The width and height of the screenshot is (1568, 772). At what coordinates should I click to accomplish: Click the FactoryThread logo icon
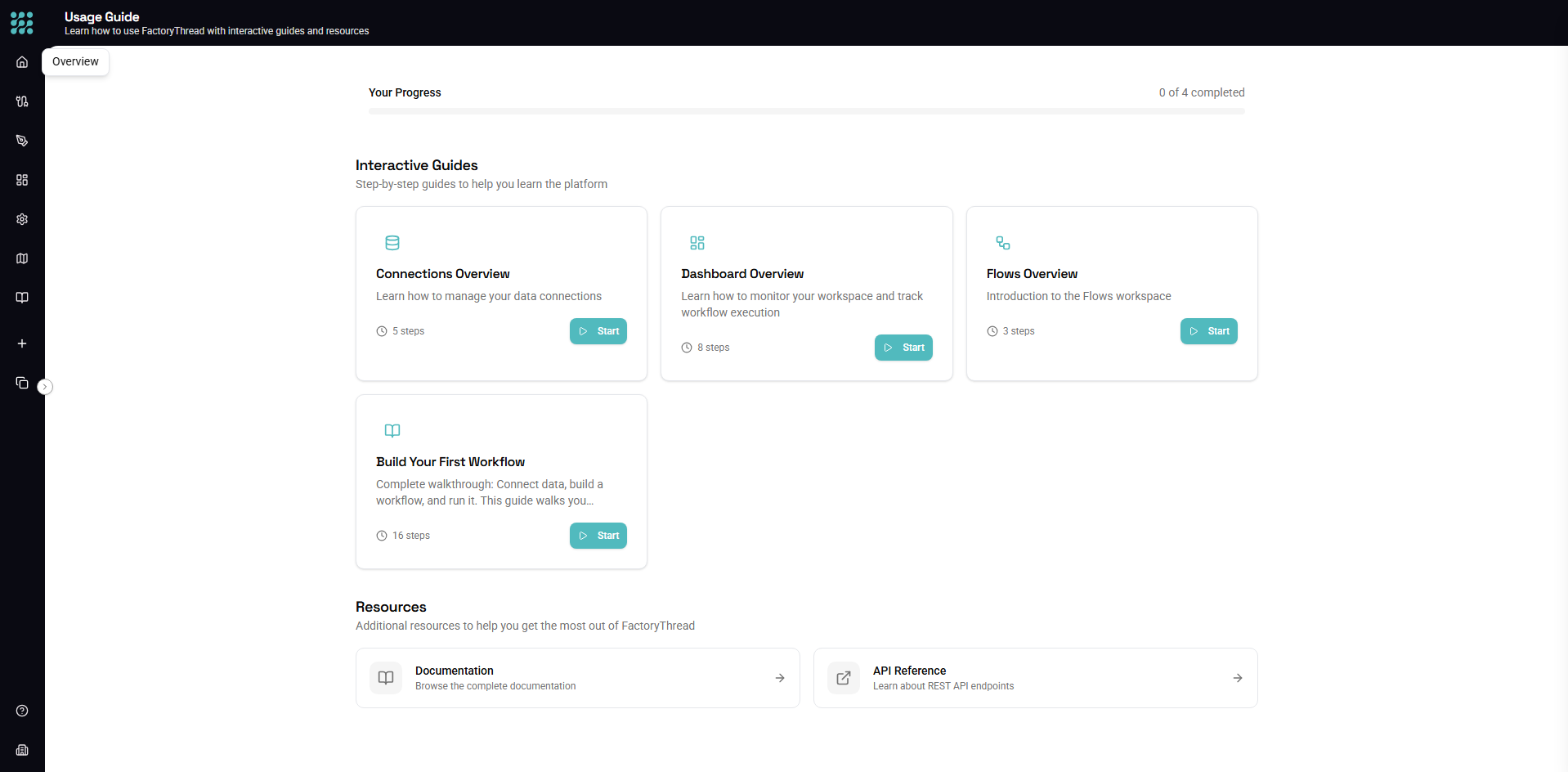coord(22,23)
